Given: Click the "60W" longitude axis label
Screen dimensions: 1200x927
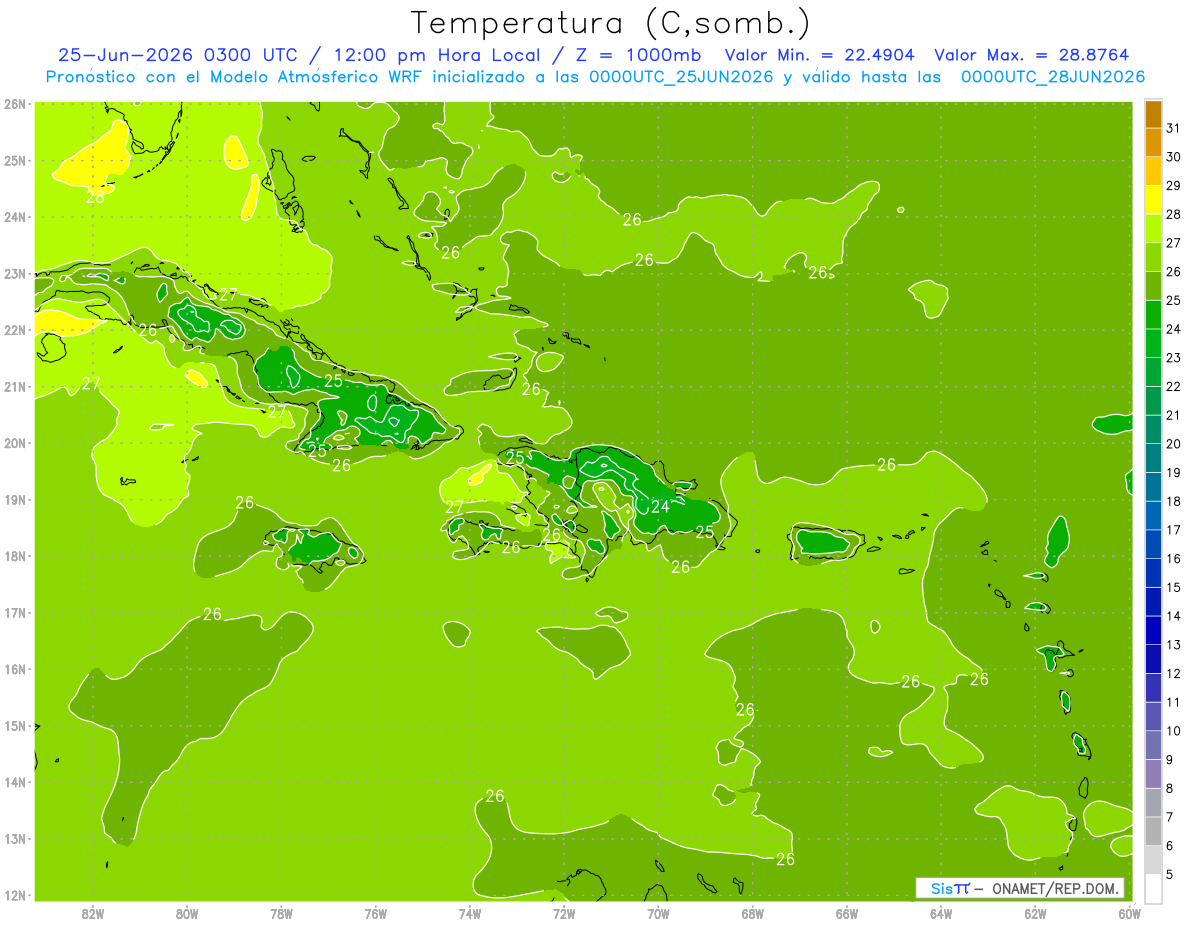Looking at the screenshot, I should 1129,912.
